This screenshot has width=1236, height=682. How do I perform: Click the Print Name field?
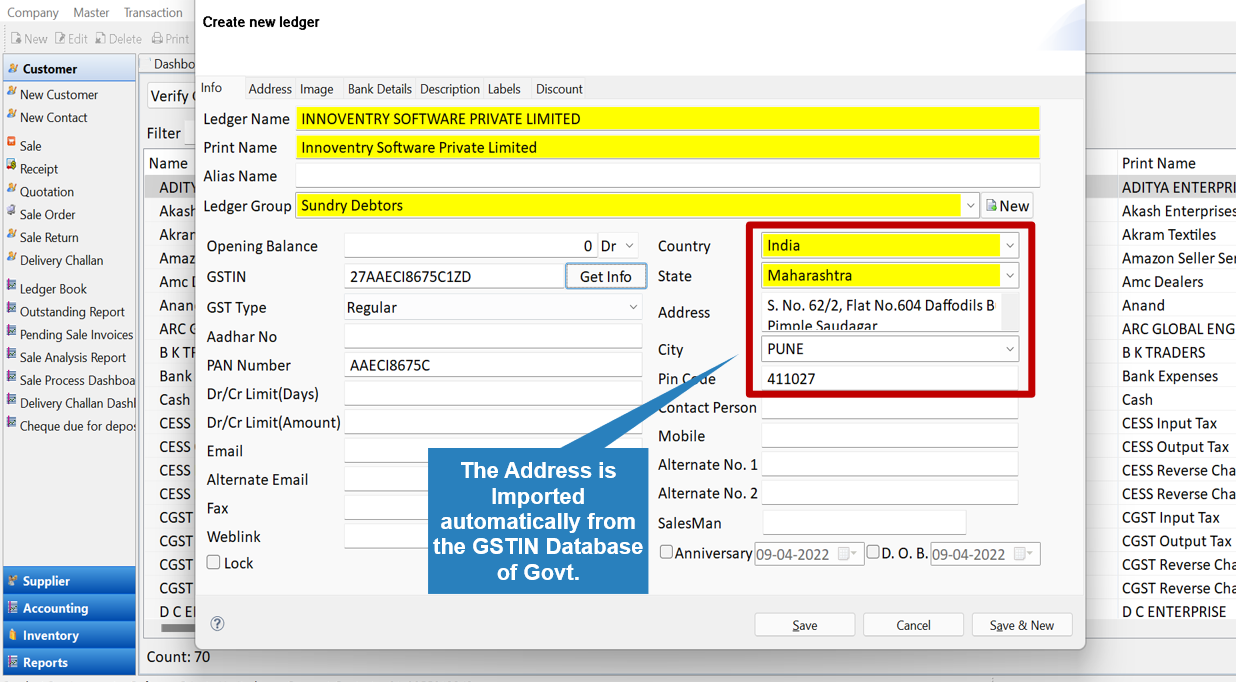tap(668, 147)
